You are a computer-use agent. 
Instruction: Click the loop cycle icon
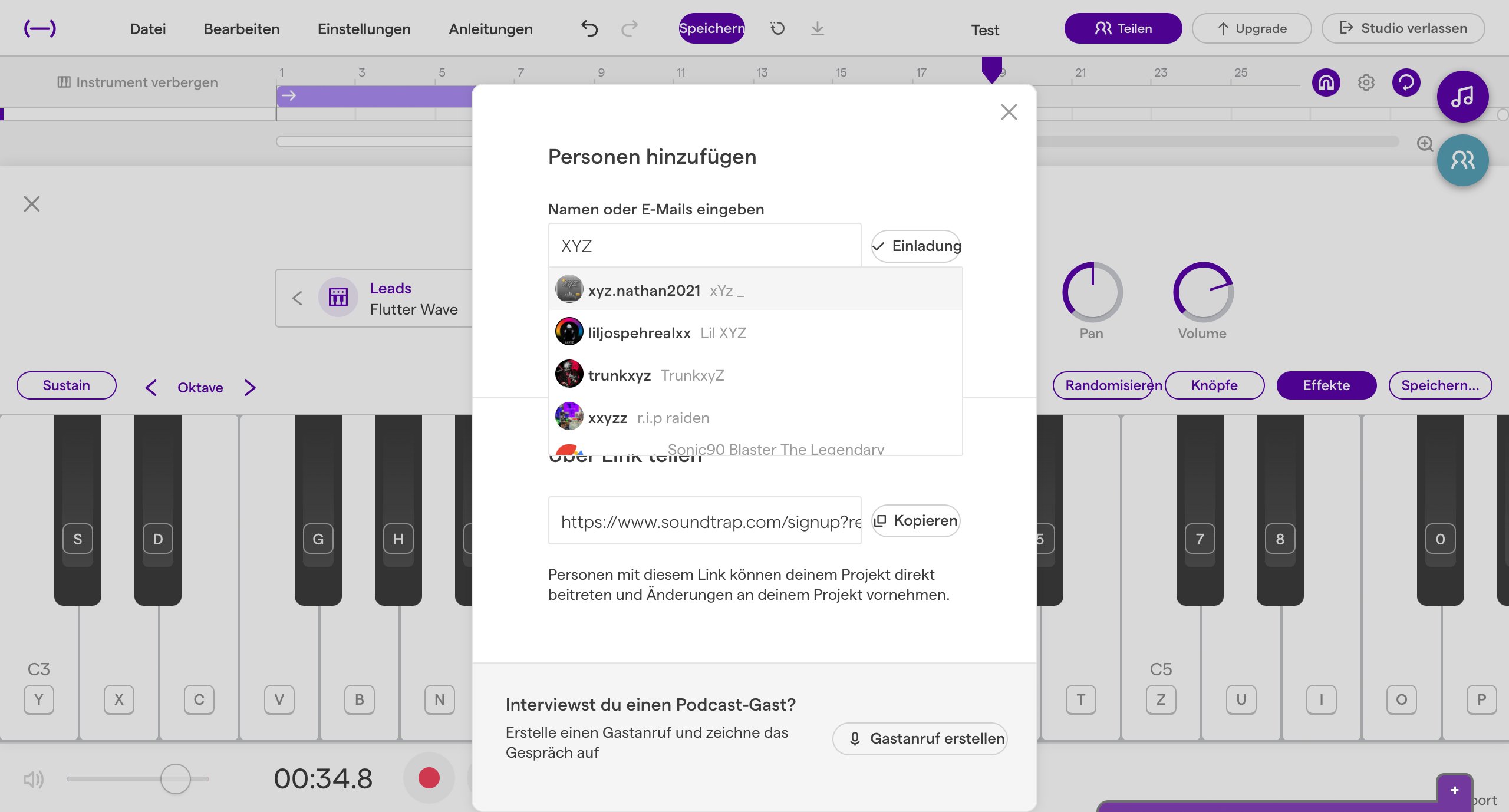coord(1406,82)
